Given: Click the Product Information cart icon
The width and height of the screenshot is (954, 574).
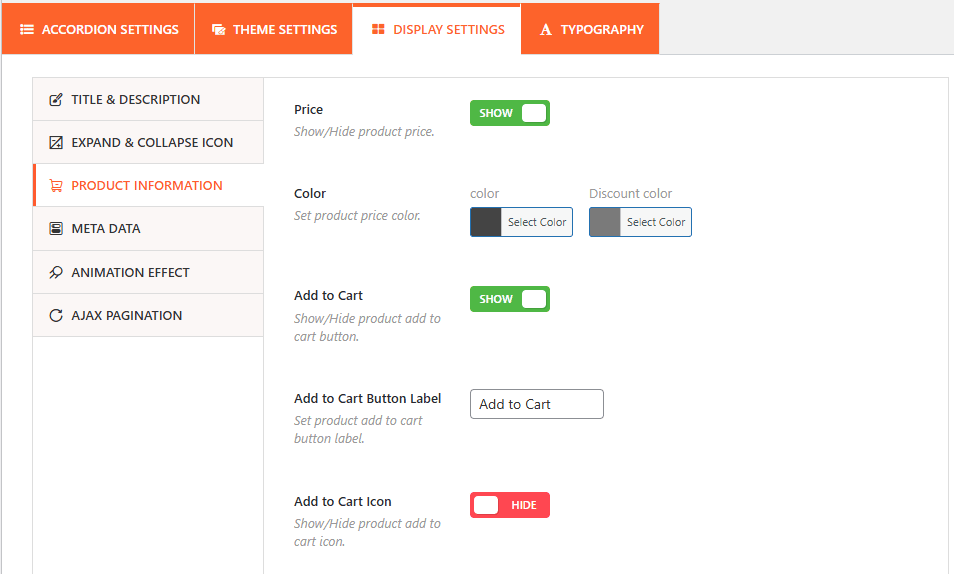Looking at the screenshot, I should click(x=56, y=186).
